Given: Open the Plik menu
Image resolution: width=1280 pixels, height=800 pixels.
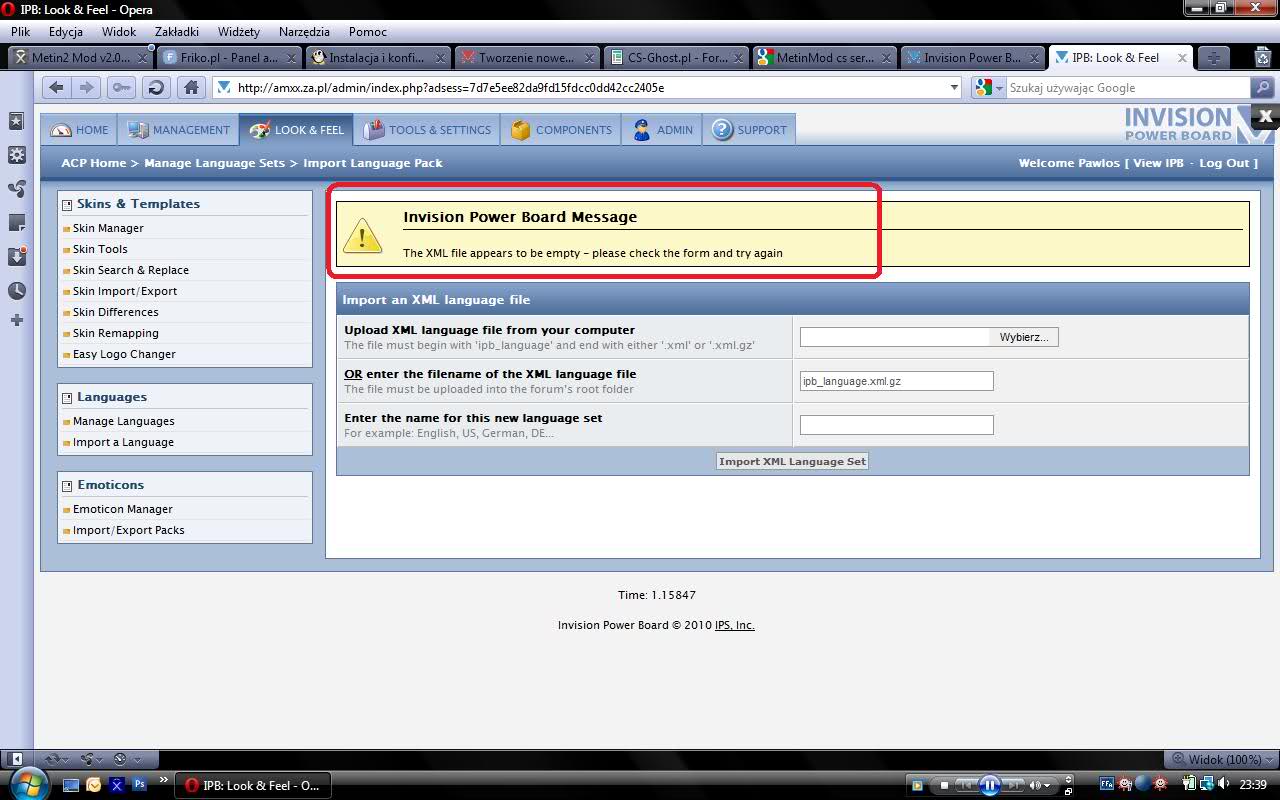Looking at the screenshot, I should coord(21,31).
